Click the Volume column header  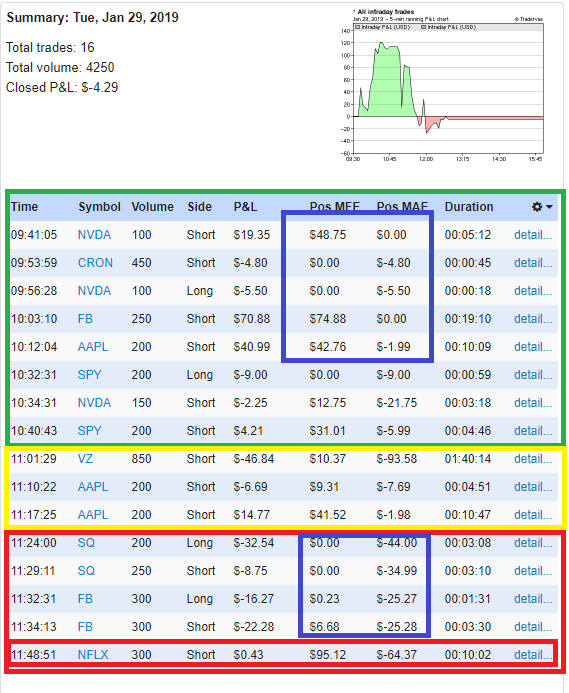point(153,207)
